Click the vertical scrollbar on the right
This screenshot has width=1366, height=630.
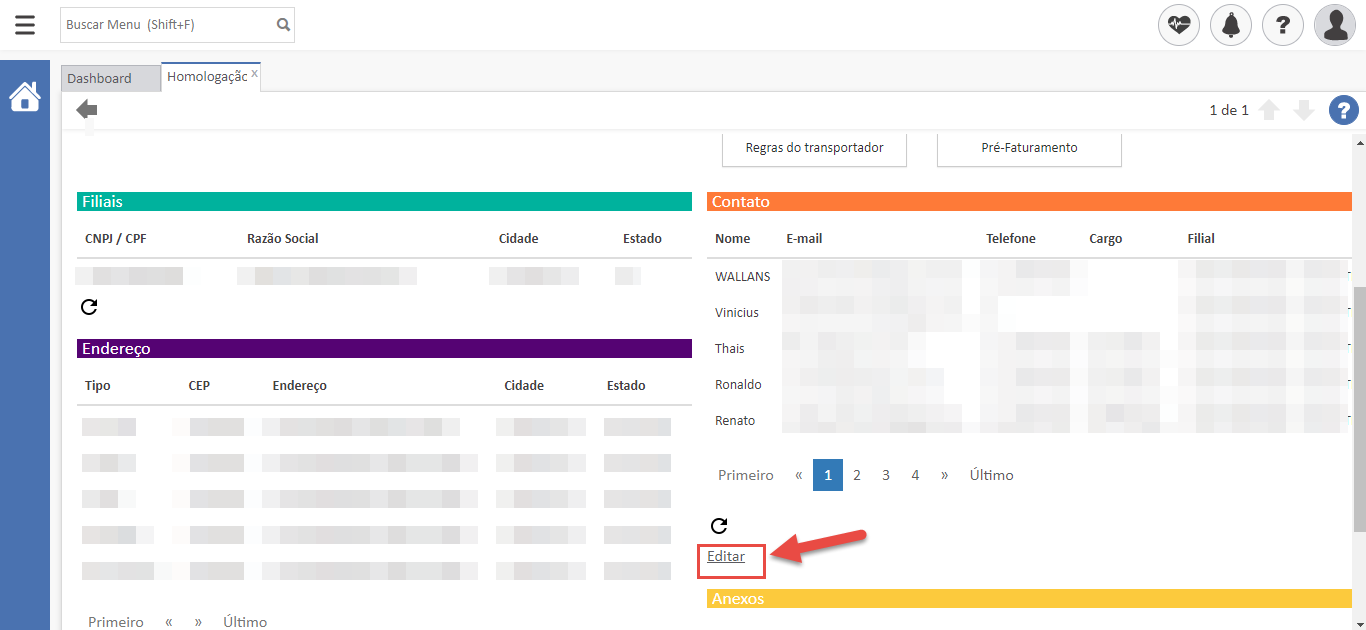(x=1359, y=350)
